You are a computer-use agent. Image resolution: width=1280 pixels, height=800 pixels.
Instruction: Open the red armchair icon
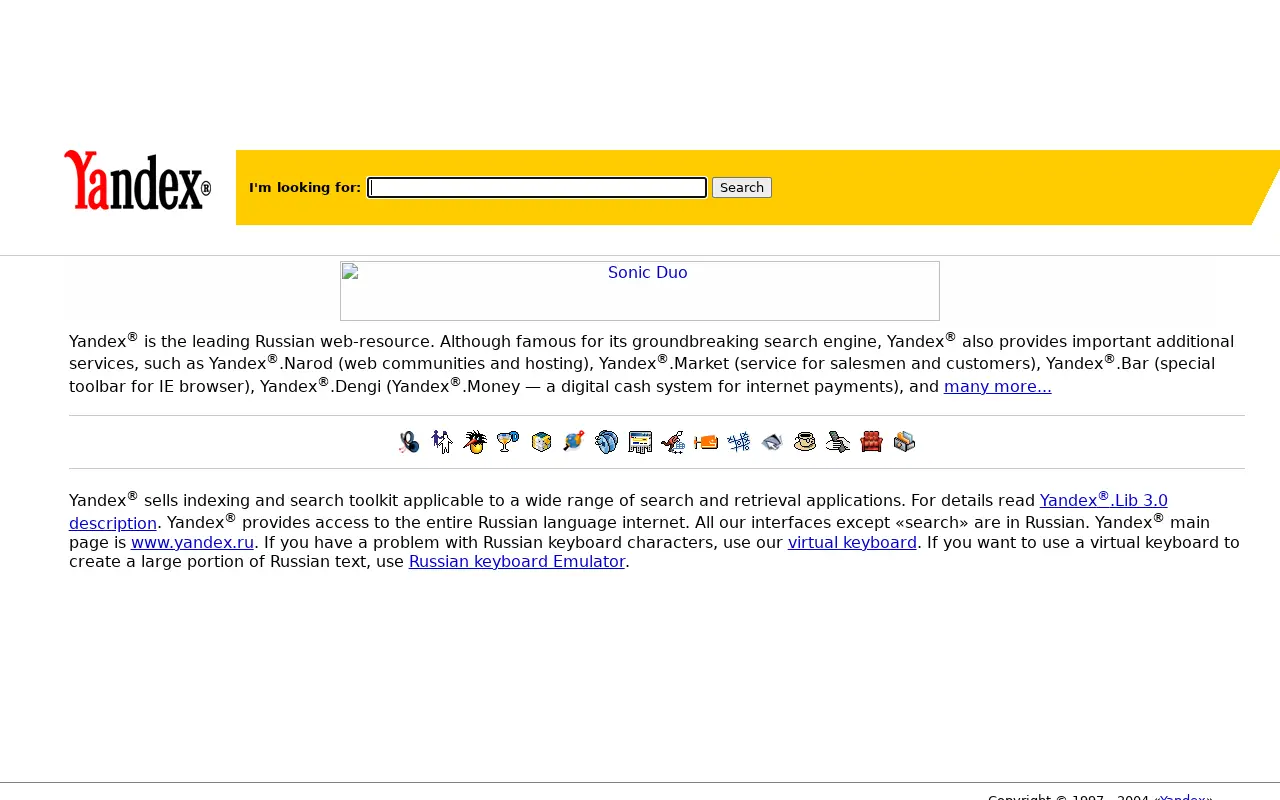tap(871, 442)
